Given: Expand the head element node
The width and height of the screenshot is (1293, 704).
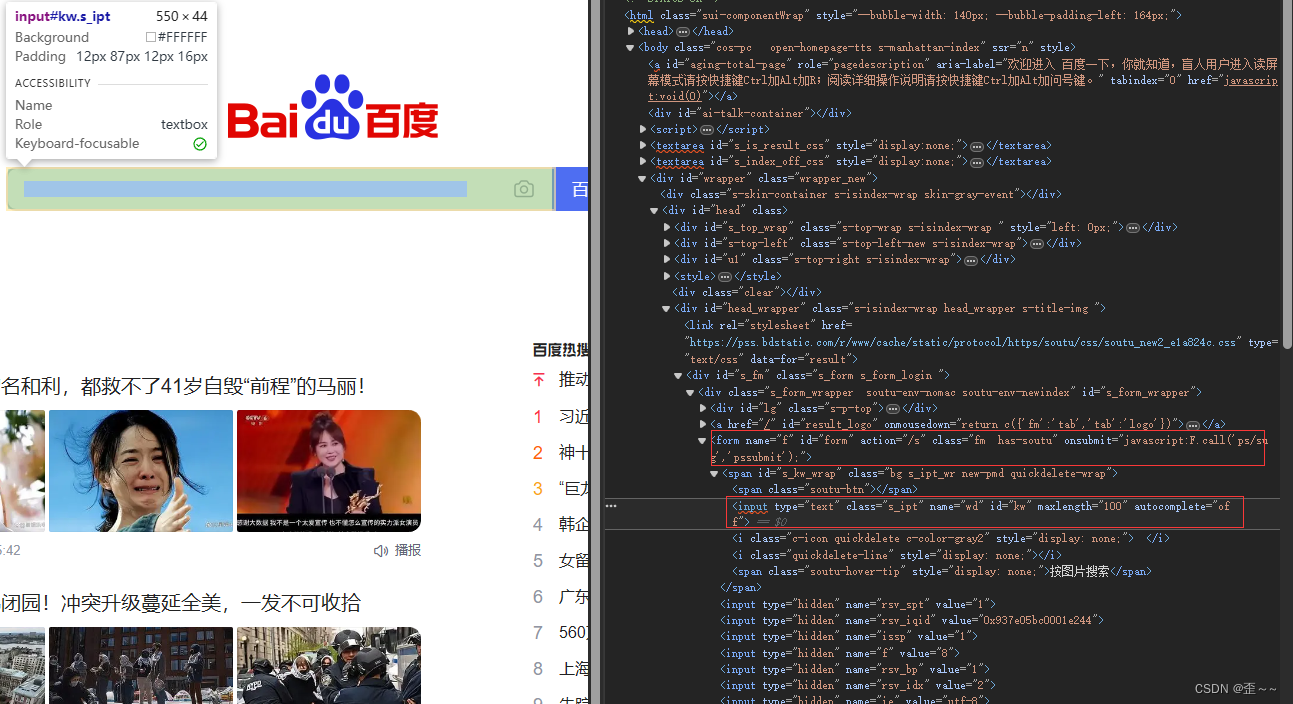Looking at the screenshot, I should tap(631, 32).
